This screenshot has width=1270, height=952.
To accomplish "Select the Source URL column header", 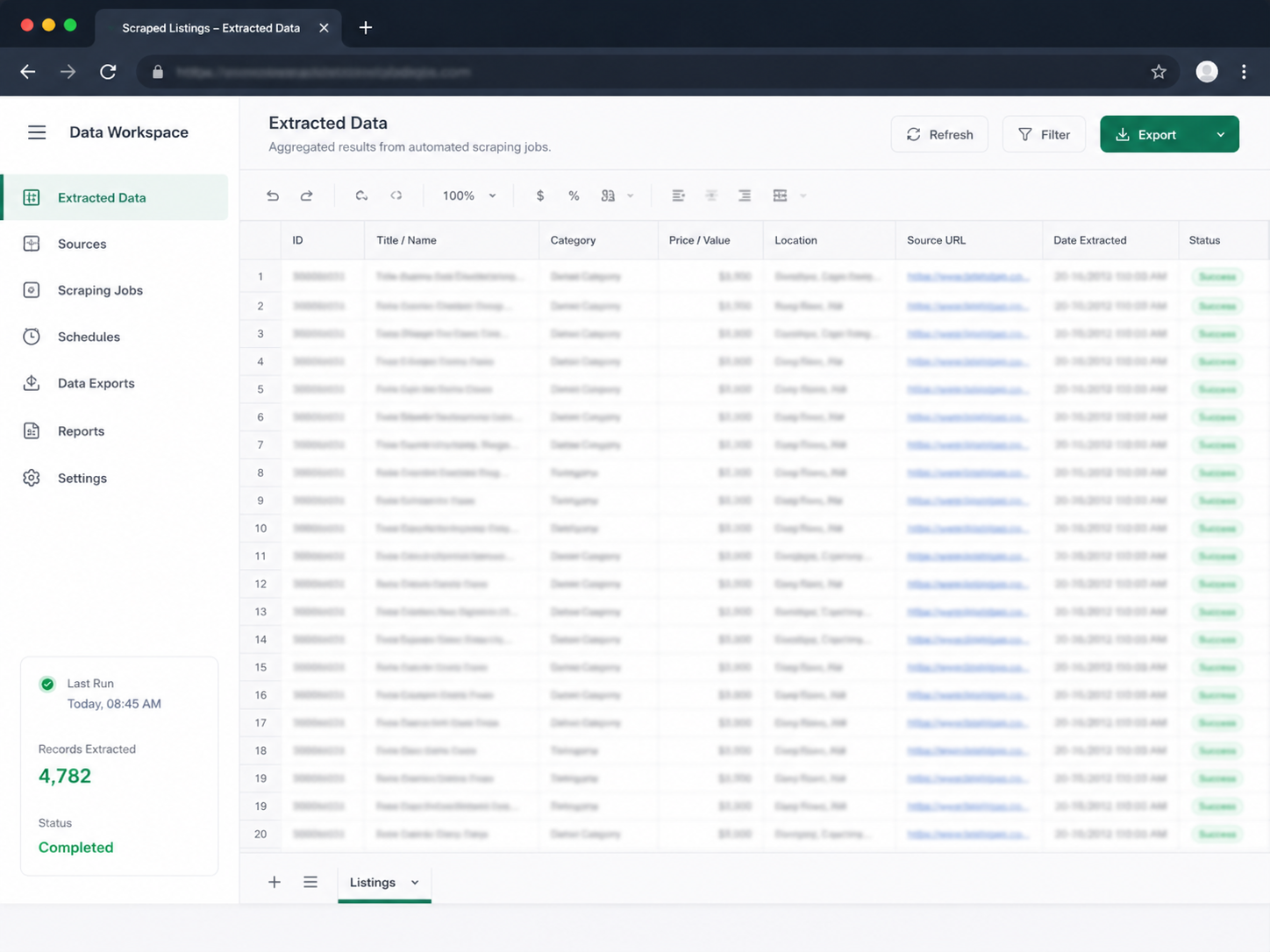I will click(968, 240).
